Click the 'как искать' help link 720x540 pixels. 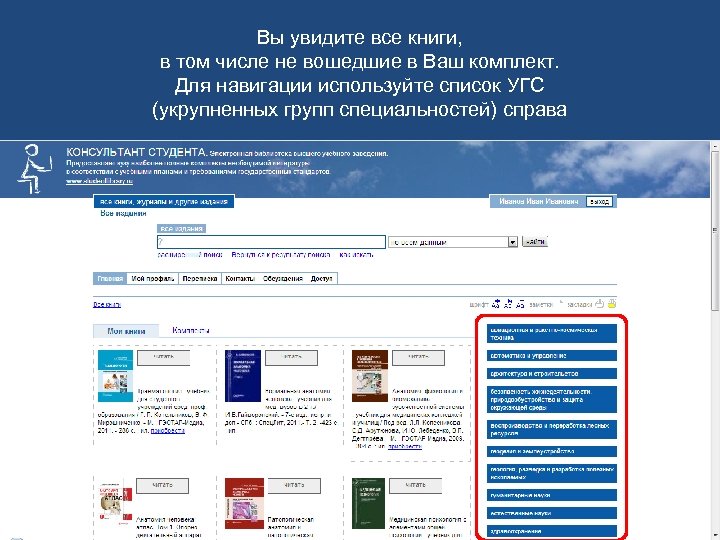356,255
